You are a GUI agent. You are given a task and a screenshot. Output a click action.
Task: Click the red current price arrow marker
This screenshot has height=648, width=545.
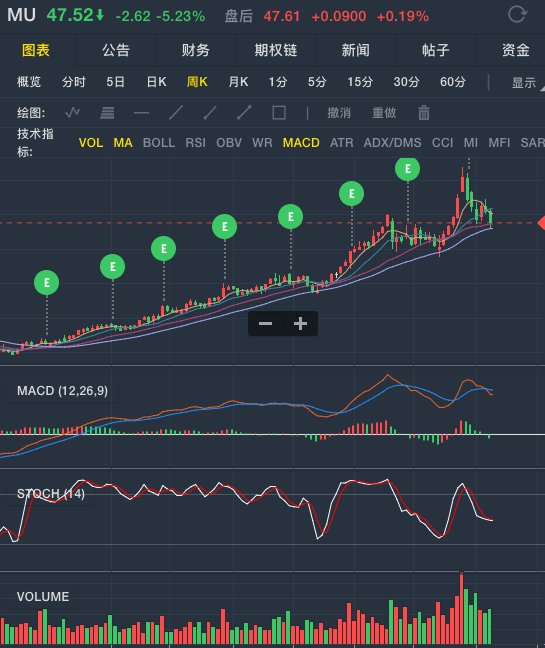[541, 223]
